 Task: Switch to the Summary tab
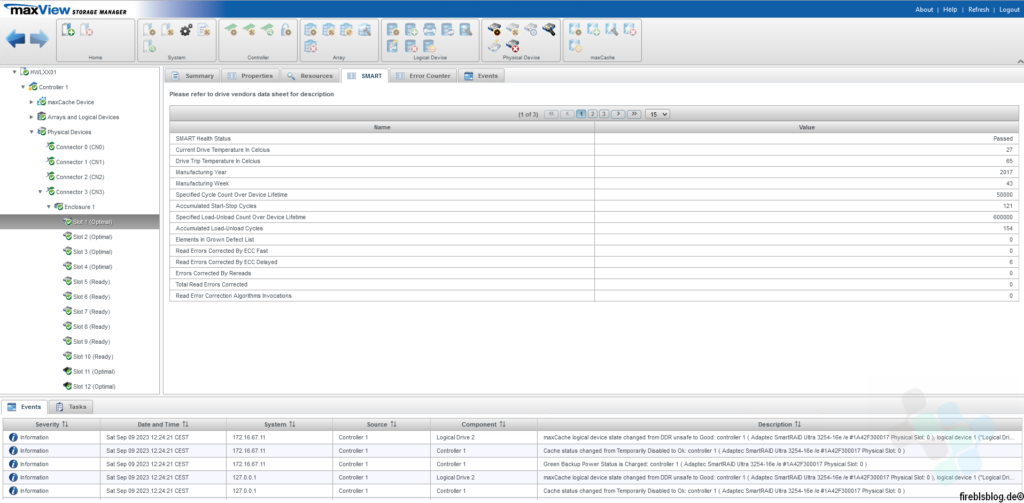192,76
